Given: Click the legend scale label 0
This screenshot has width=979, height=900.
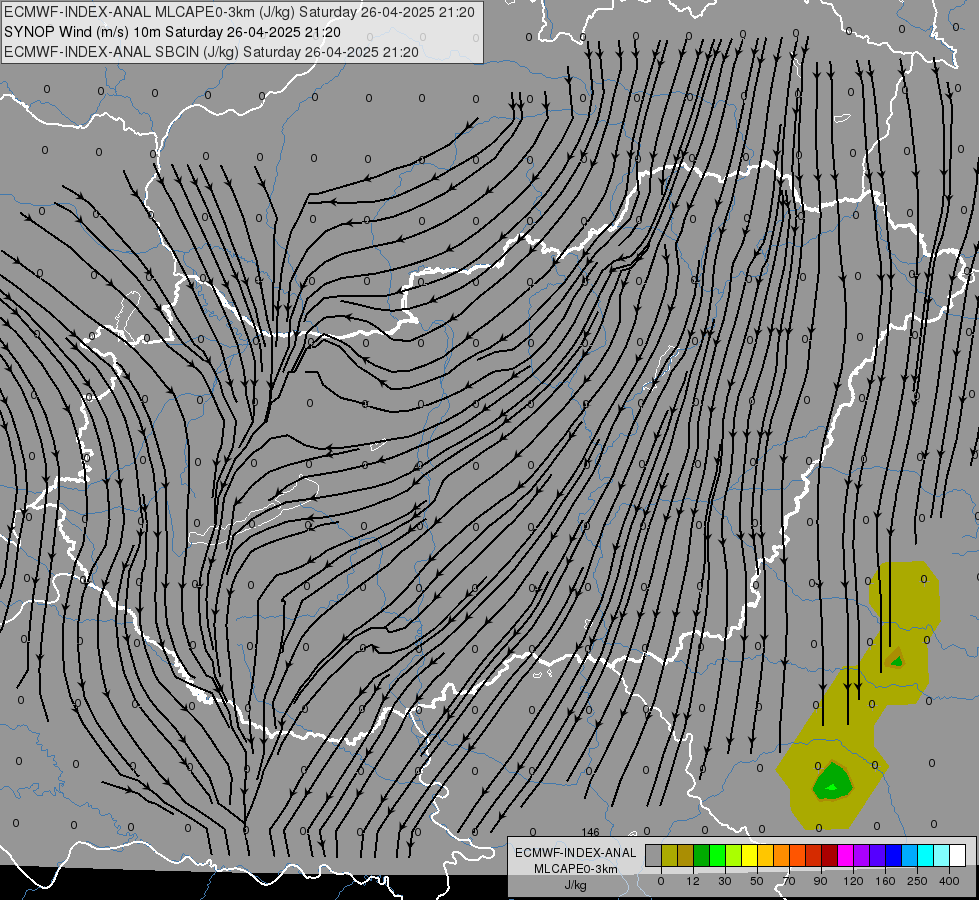Looking at the screenshot, I should tap(661, 881).
